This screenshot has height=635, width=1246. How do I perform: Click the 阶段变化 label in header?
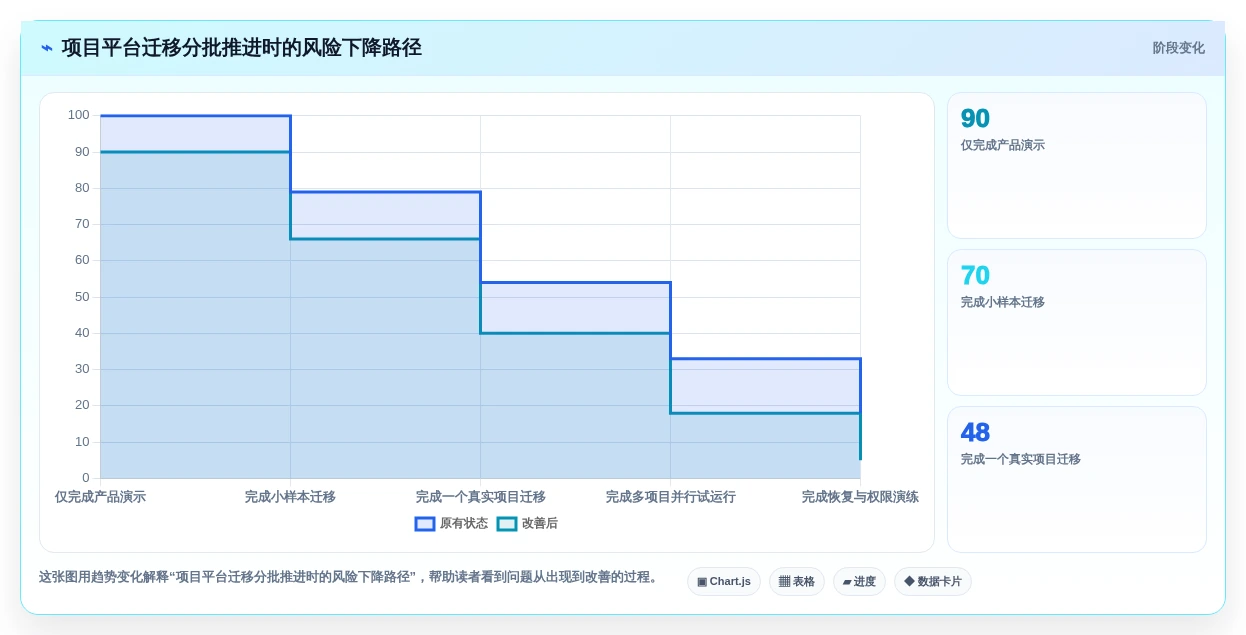(1178, 48)
